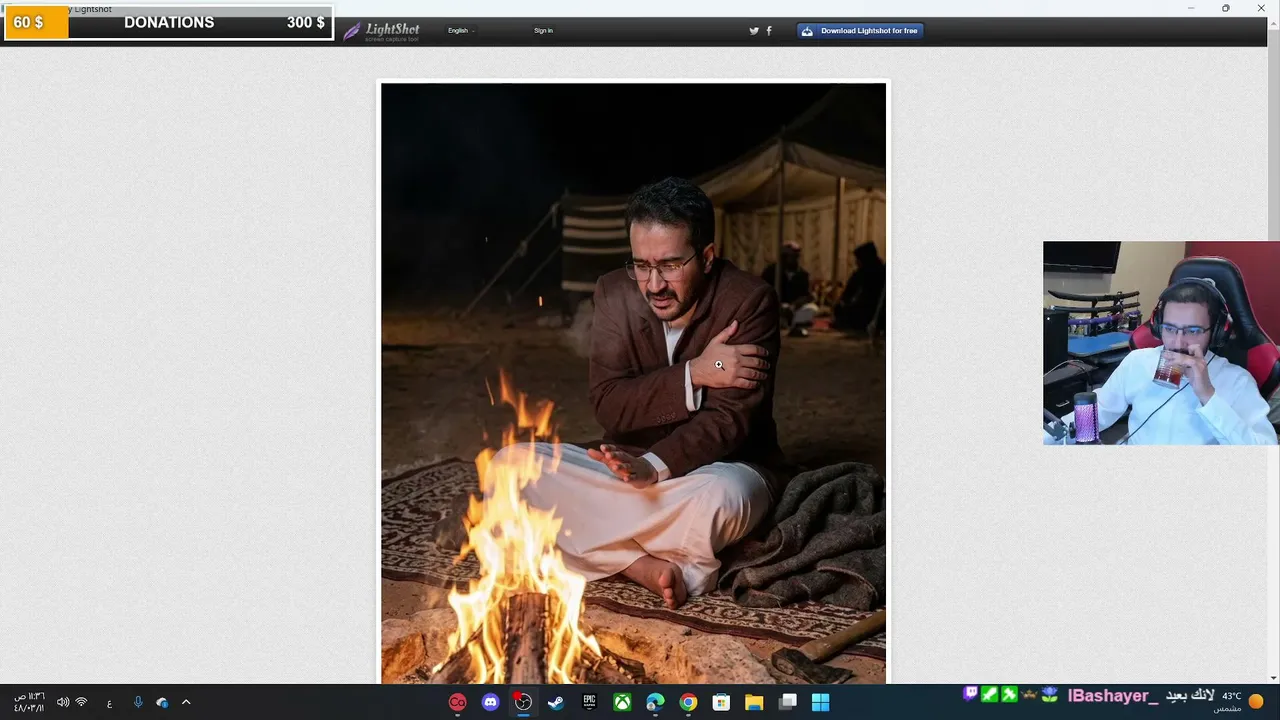Viewport: 1280px width, 720px height.
Task: Open File Explorer from the taskbar
Action: (754, 702)
